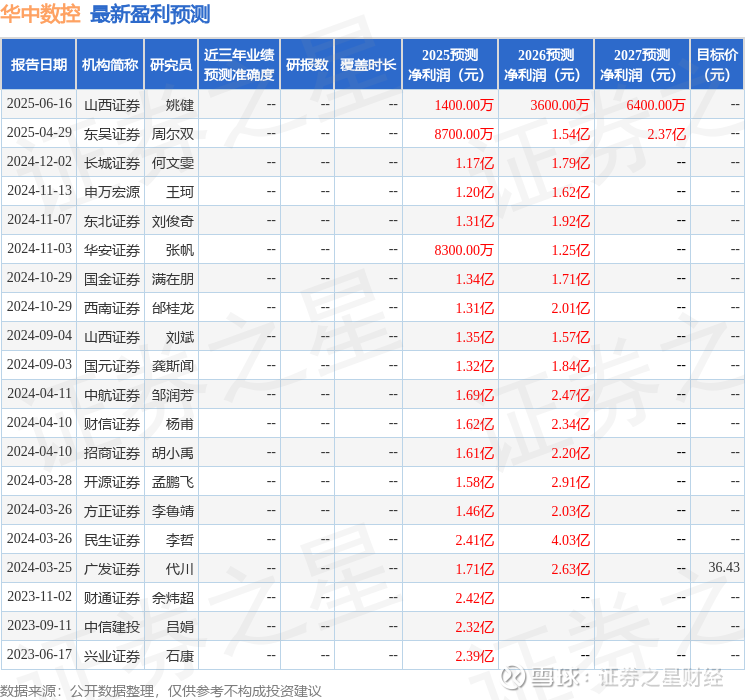Click analyst name 姚健
Viewport: 745px width, 700px height.
(180, 105)
